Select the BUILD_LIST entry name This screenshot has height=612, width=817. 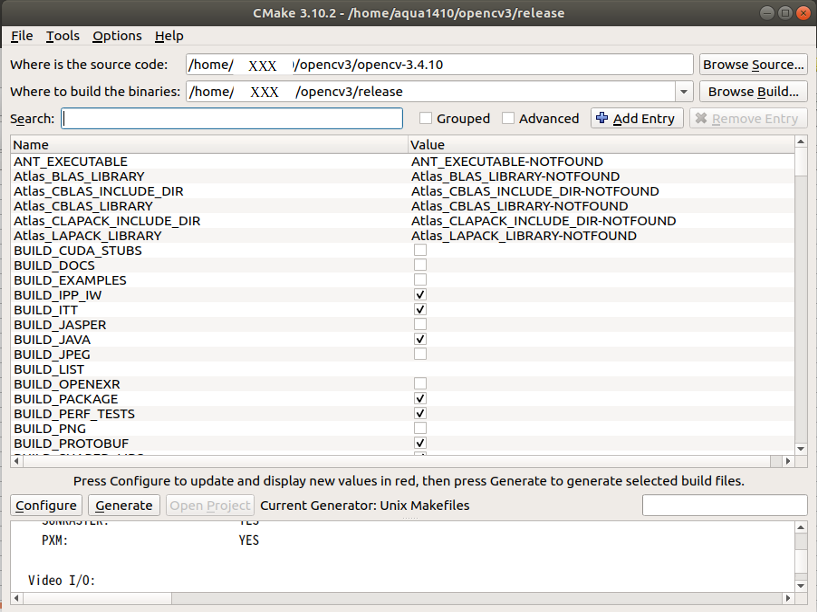tap(49, 369)
